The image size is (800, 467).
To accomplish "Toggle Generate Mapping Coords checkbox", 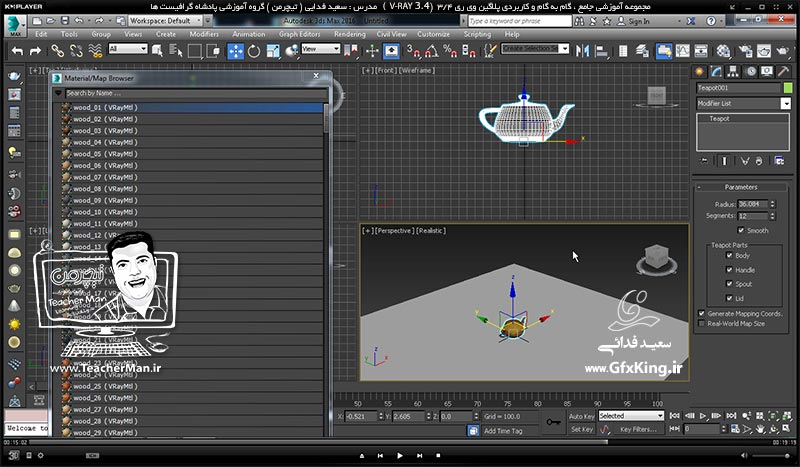I will coord(702,313).
